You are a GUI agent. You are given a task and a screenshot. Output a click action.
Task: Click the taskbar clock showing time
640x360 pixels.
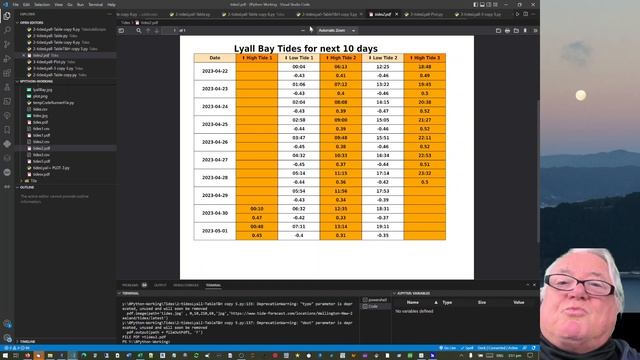coord(515,356)
